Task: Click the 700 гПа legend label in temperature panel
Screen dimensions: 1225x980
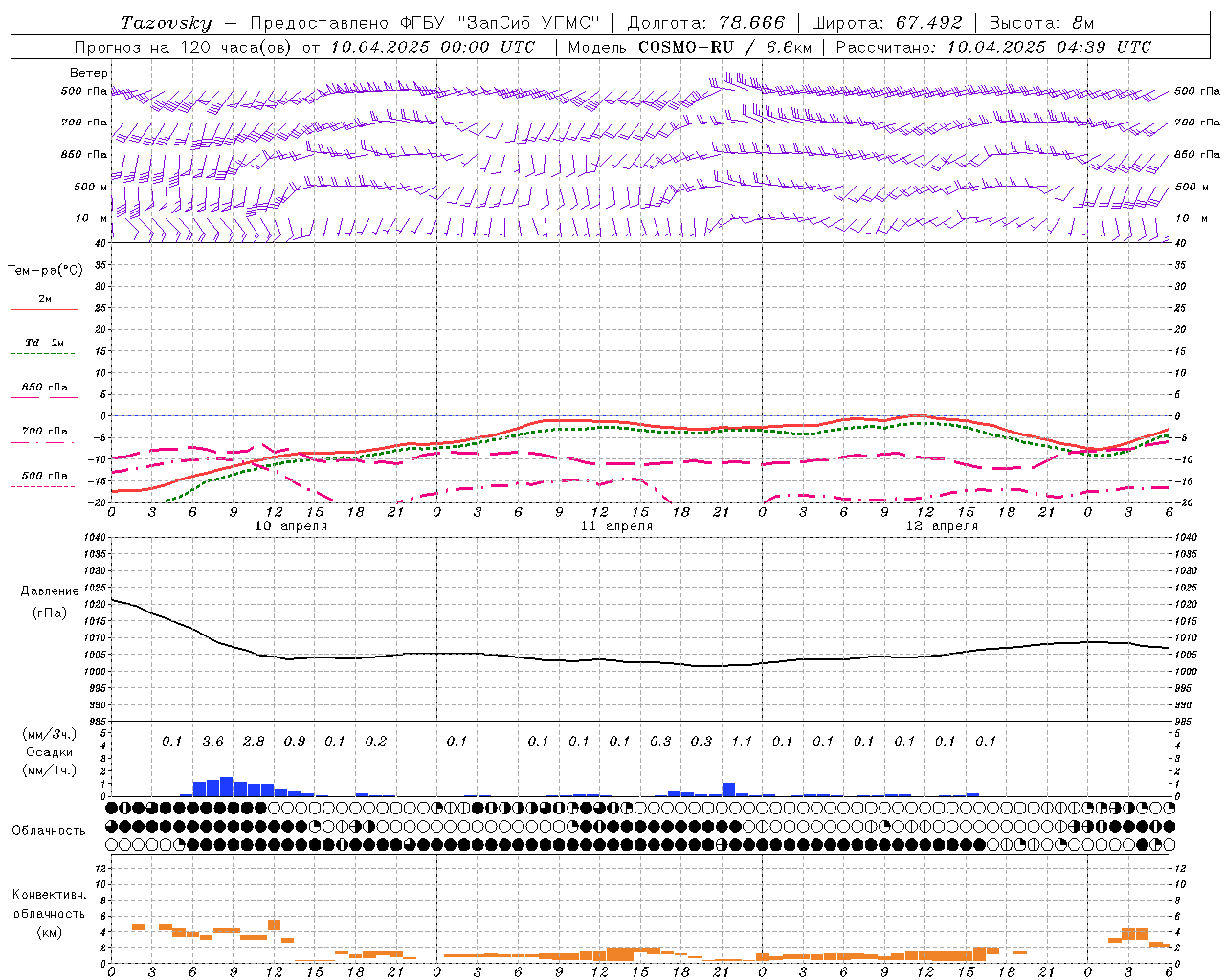Action: 45,432
